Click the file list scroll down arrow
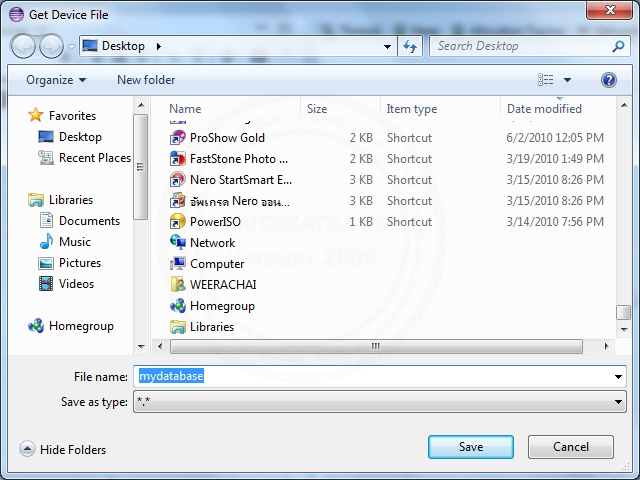The width and height of the screenshot is (640, 480). (x=624, y=329)
